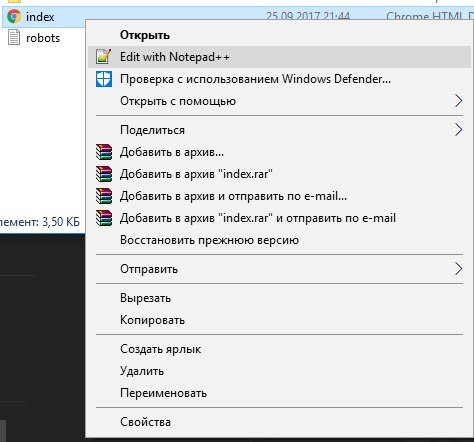Click the Windows Defender shield icon
The image size is (474, 442).
[x=104, y=79]
